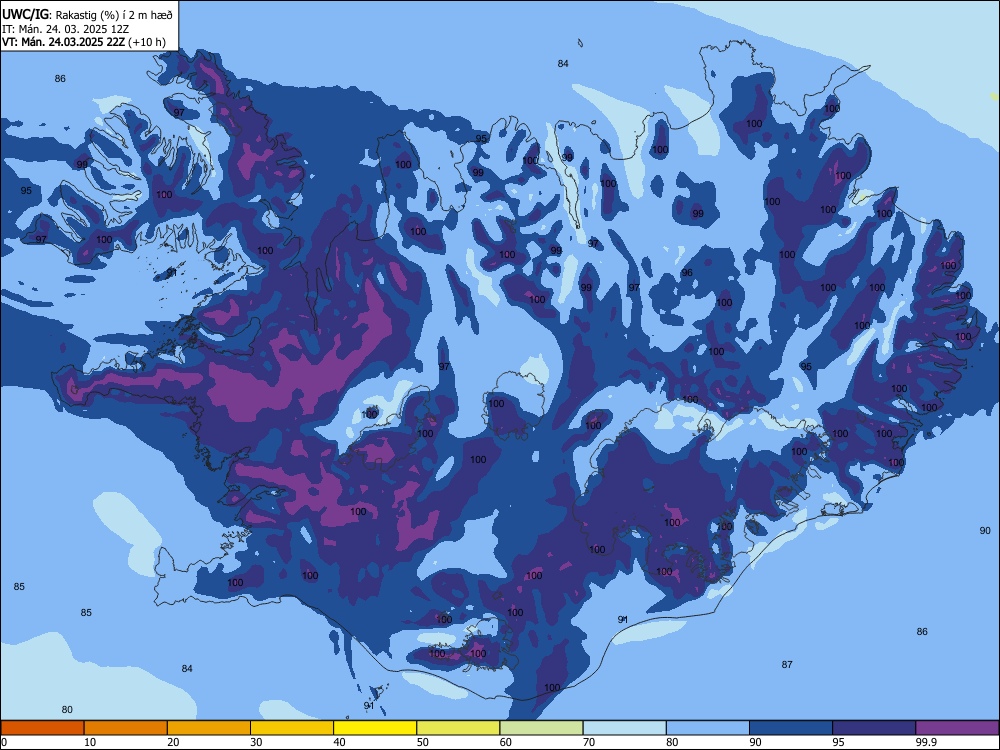Click the title text 'UWC/IG: Rakastig (%) í 2 m hæð'
Image resolution: width=1000 pixels, height=750 pixels.
click(87, 14)
